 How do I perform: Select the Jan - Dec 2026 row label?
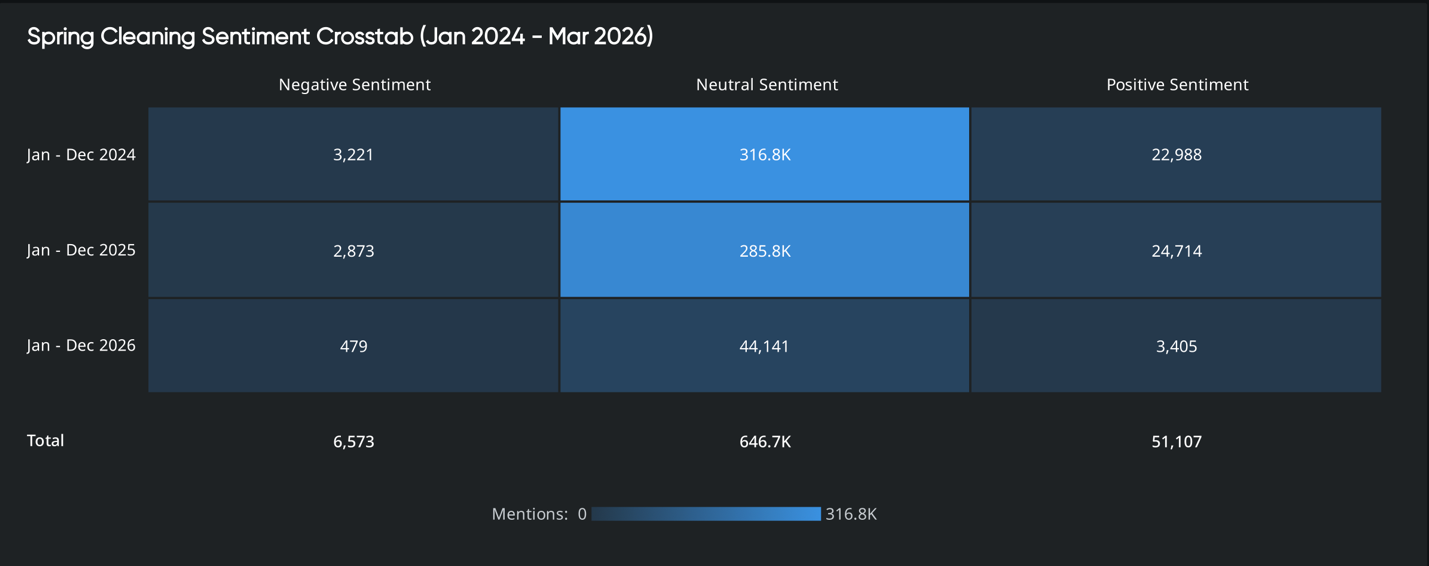[x=81, y=345]
